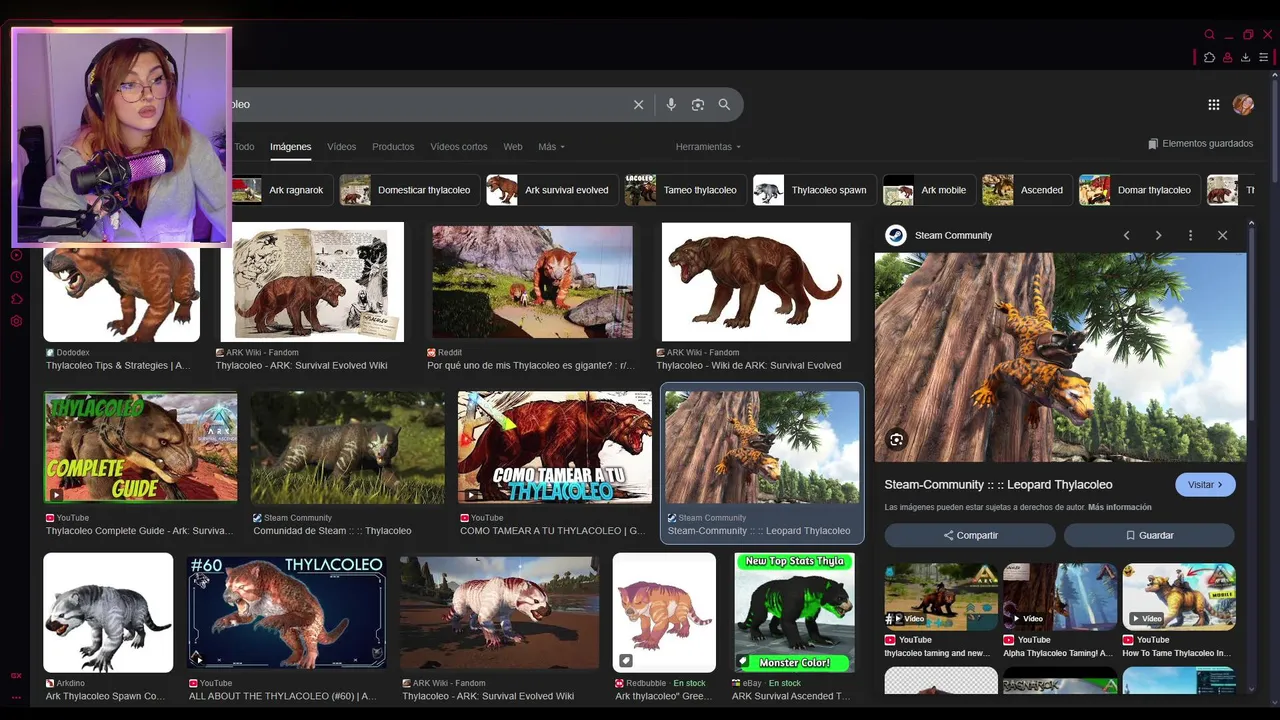
Task: Select the Domar thylacoleo filter chip
Action: pyautogui.click(x=1139, y=190)
